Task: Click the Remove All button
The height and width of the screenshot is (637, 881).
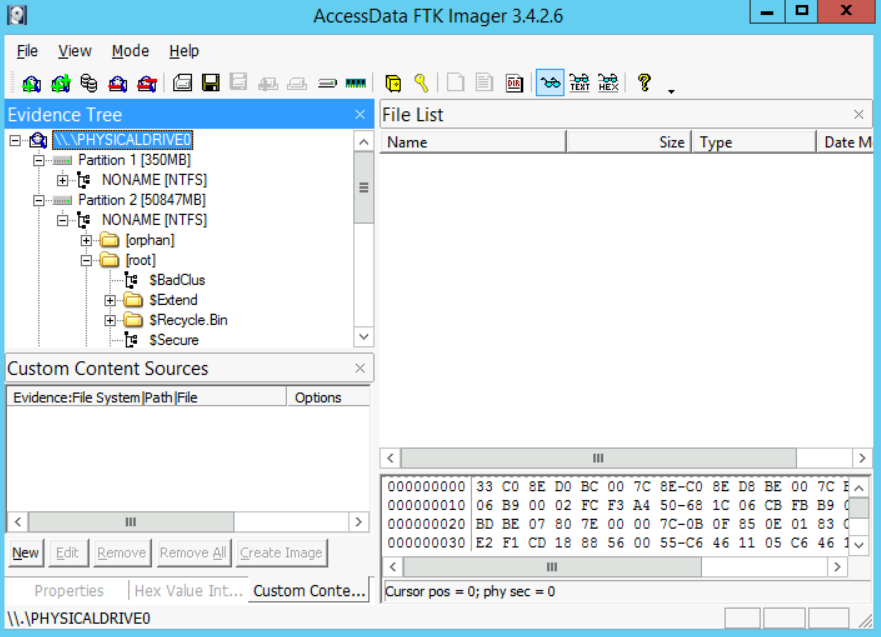Action: click(x=193, y=553)
